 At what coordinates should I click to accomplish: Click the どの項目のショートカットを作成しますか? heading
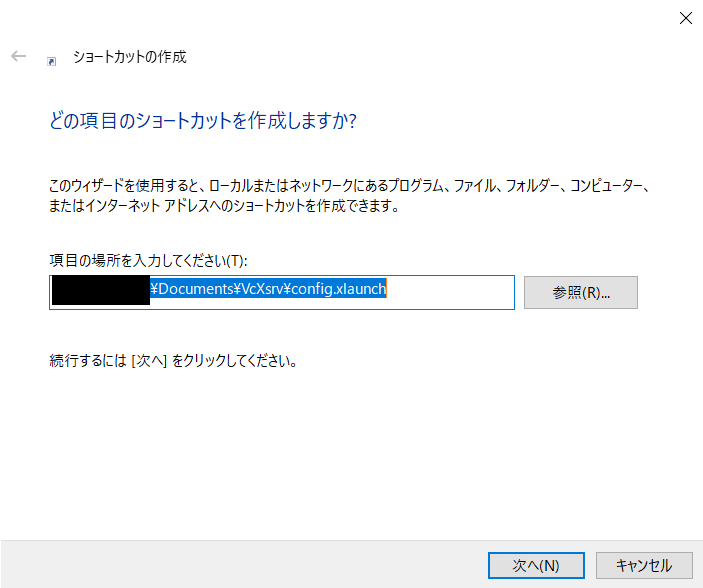tap(203, 121)
